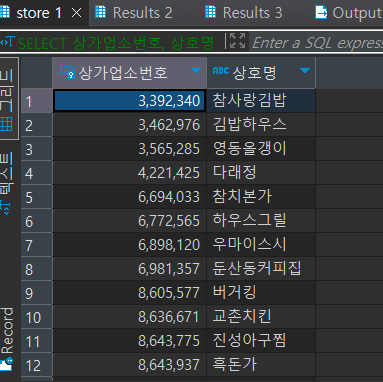Open the Record side panel
383x382 pixels.
pyautogui.click(x=7, y=338)
